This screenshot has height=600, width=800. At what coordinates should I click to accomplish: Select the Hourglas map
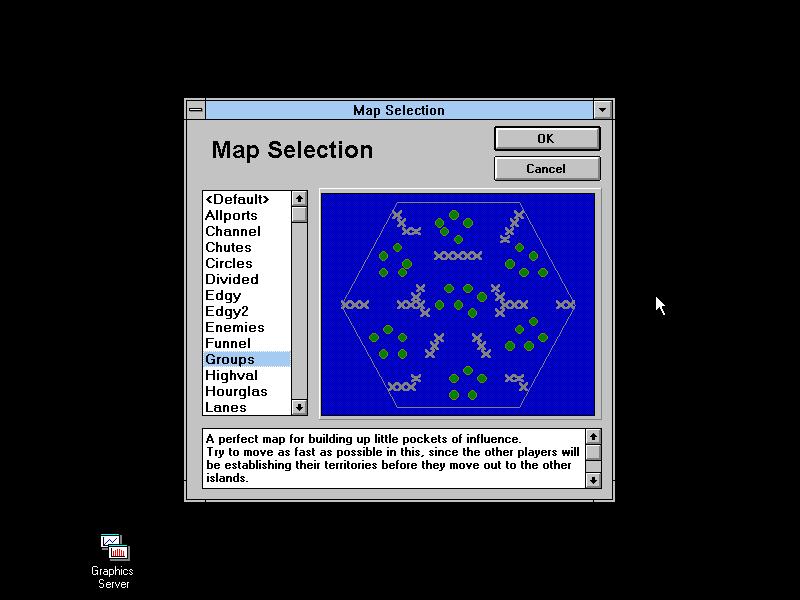click(x=247, y=391)
